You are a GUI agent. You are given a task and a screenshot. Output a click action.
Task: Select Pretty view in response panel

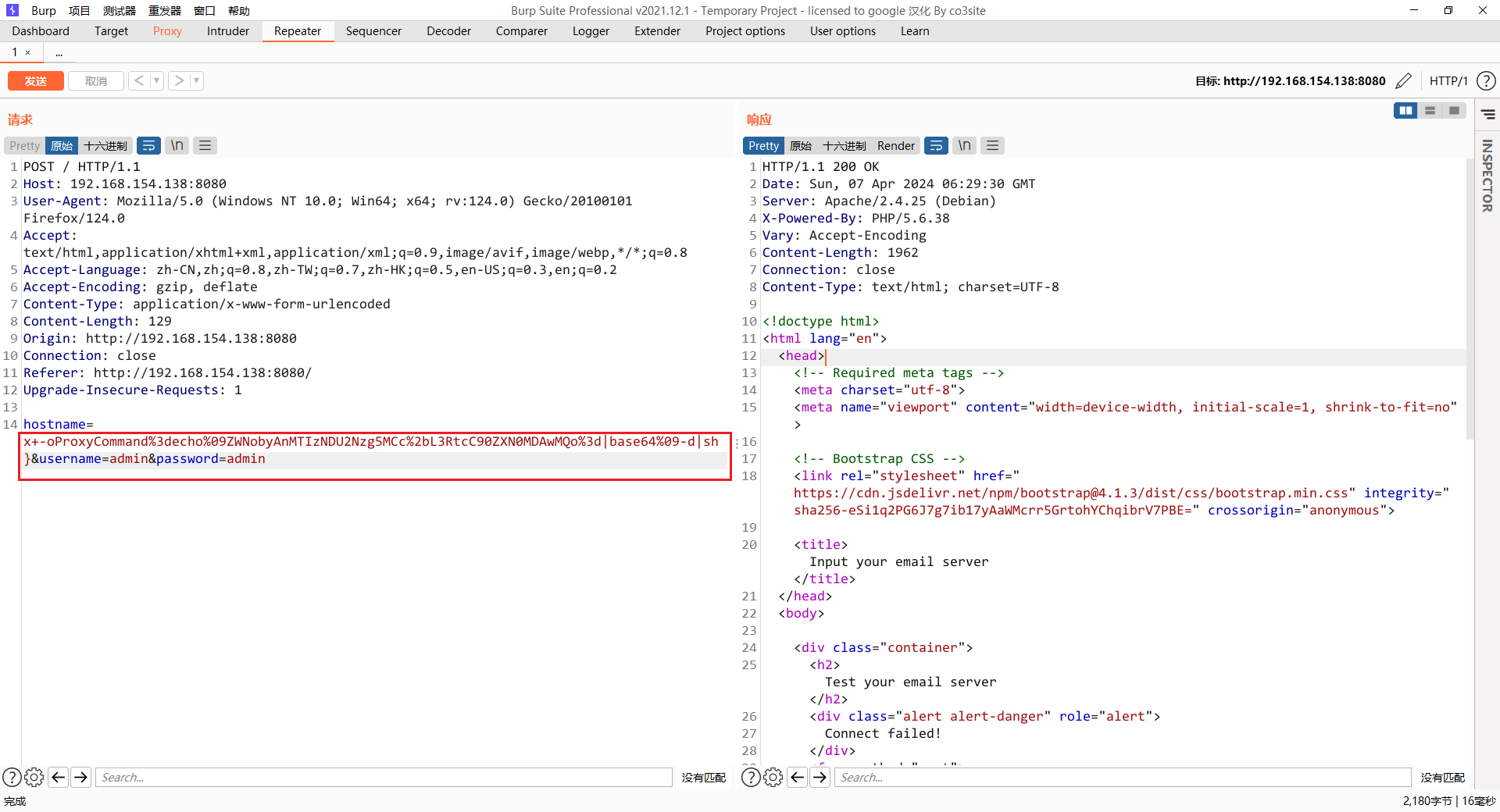pyautogui.click(x=763, y=146)
